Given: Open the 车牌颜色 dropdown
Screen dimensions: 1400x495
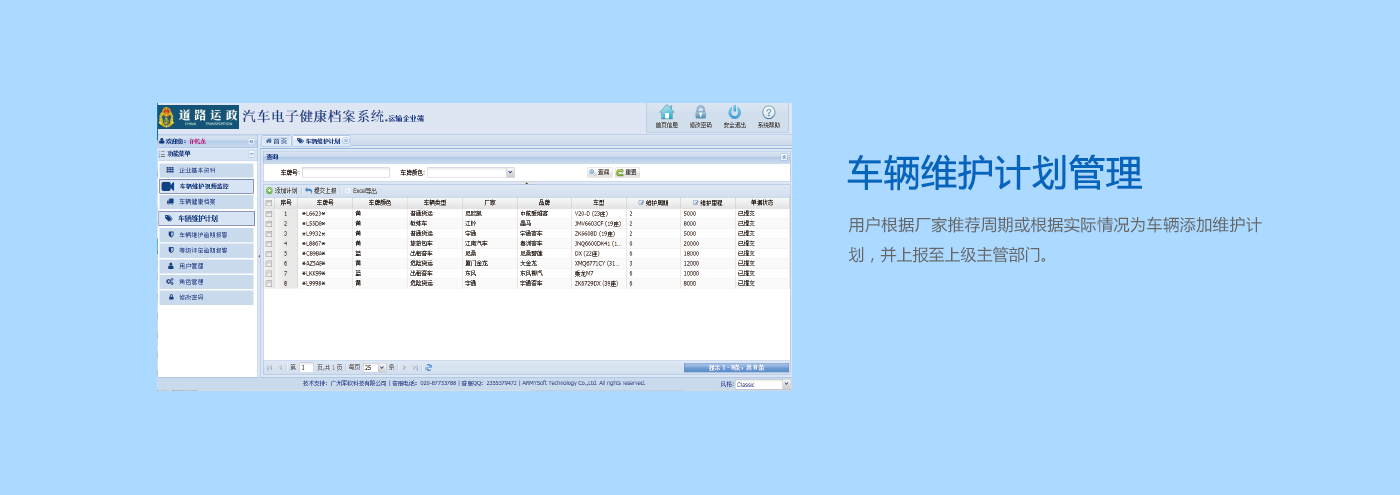Looking at the screenshot, I should (x=510, y=172).
